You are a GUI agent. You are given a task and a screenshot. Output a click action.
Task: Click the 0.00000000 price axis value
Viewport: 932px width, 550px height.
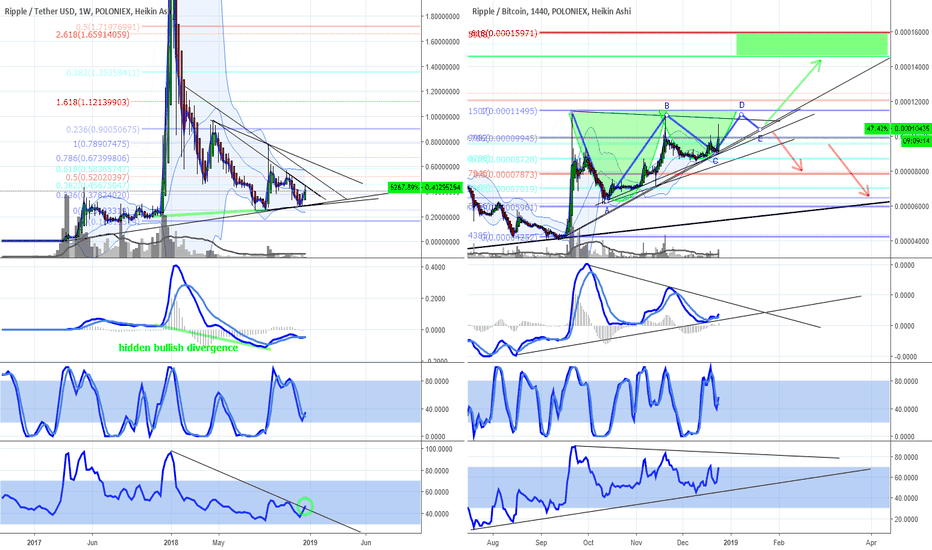click(442, 242)
